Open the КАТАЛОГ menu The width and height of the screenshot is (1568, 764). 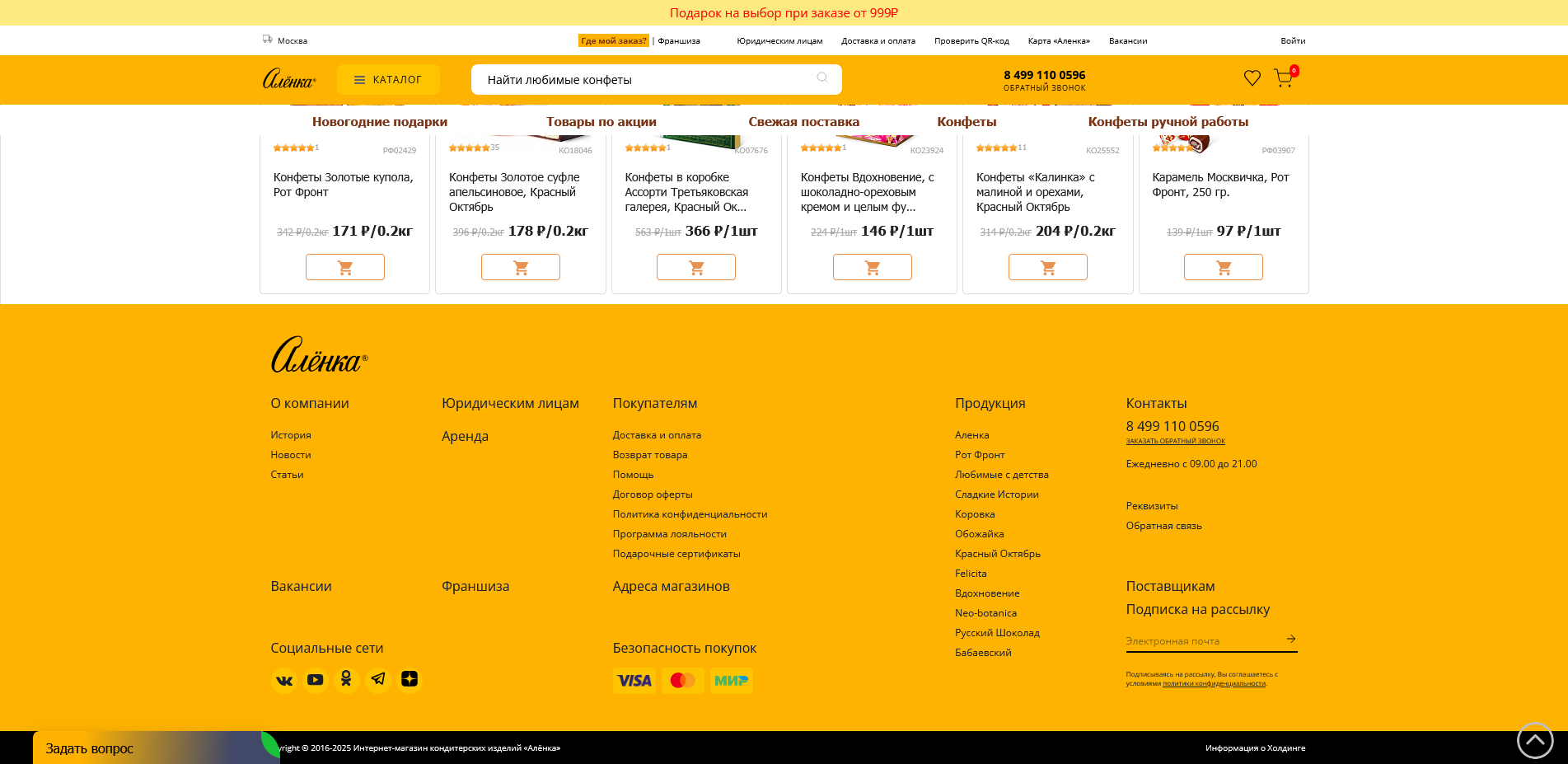click(388, 80)
